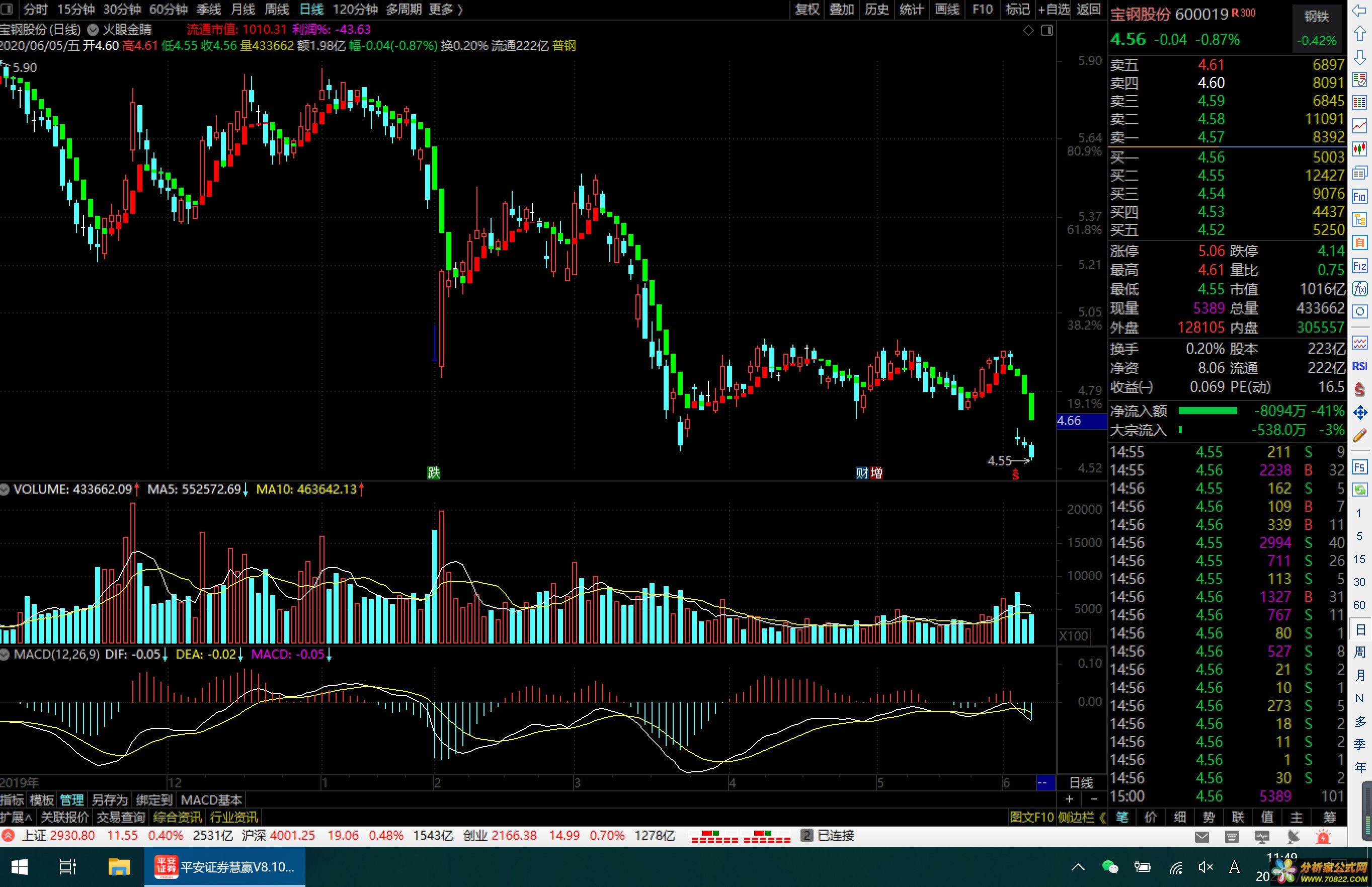Click the down arrow icon for next stock

coord(1359,56)
